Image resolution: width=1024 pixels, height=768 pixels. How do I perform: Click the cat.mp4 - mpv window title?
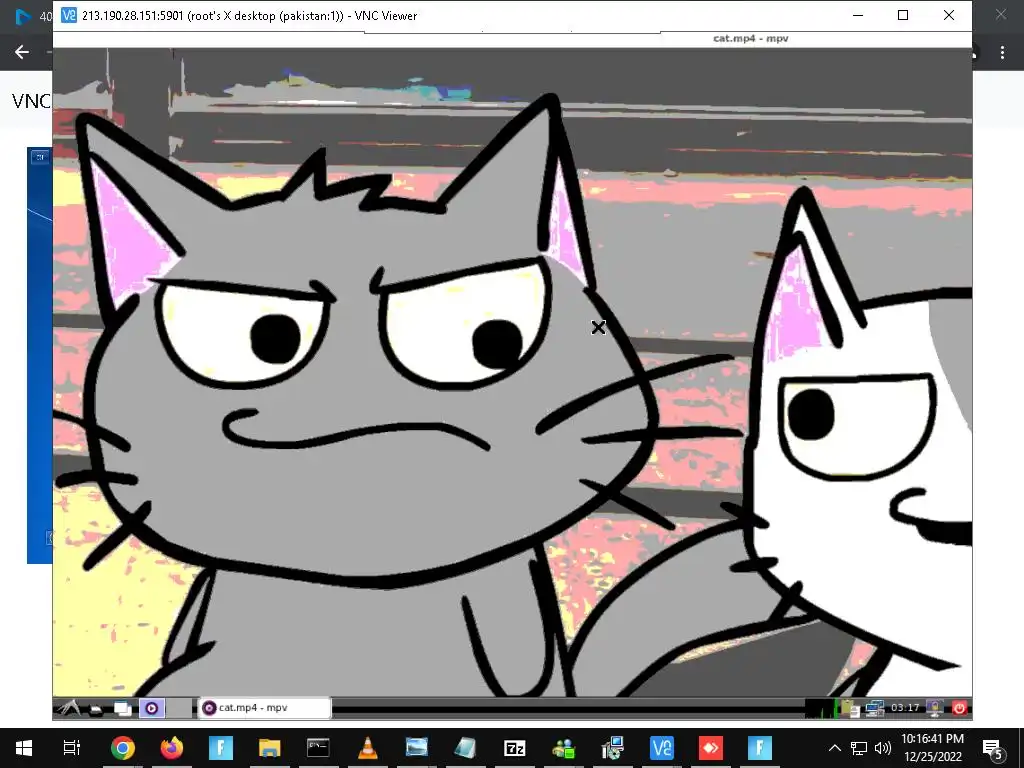pyautogui.click(x=750, y=39)
